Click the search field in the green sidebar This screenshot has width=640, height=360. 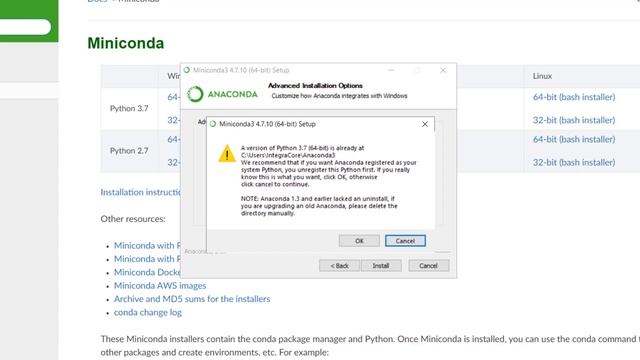[x=25, y=27]
